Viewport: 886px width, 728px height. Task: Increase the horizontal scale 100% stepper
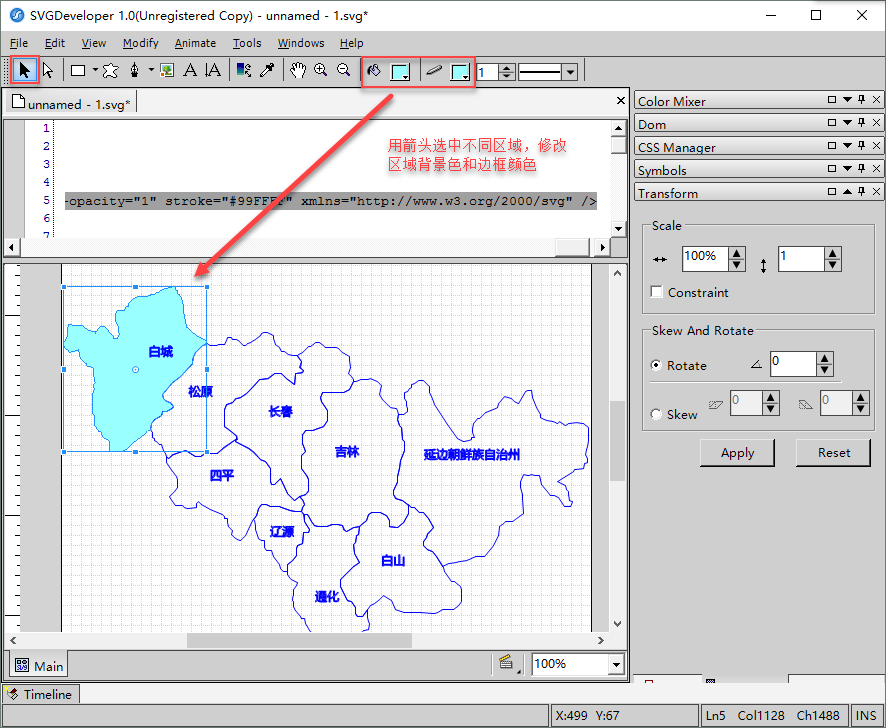(736, 253)
